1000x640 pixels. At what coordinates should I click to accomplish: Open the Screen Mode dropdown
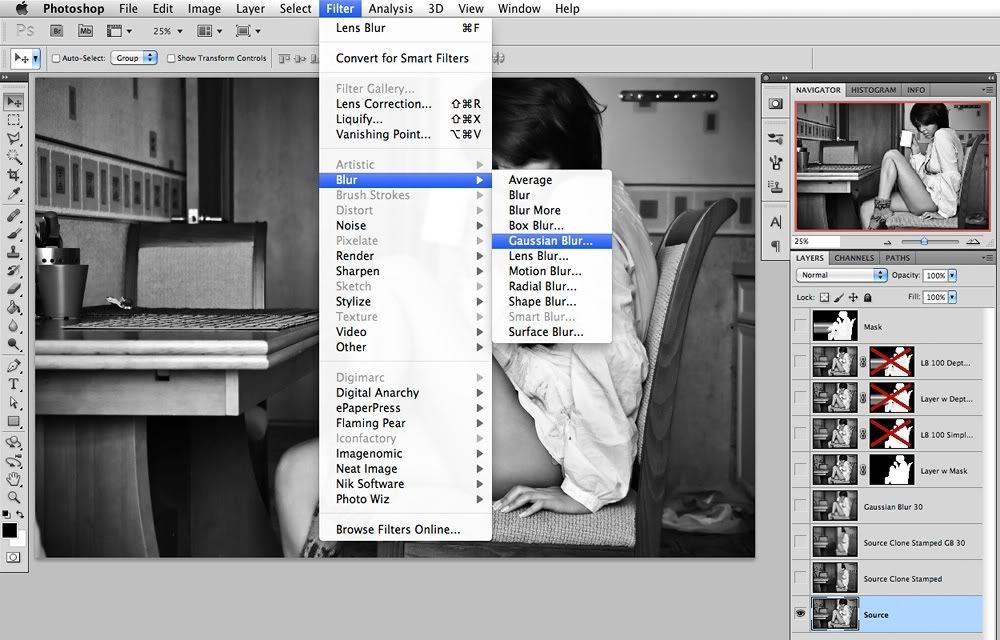tap(248, 31)
